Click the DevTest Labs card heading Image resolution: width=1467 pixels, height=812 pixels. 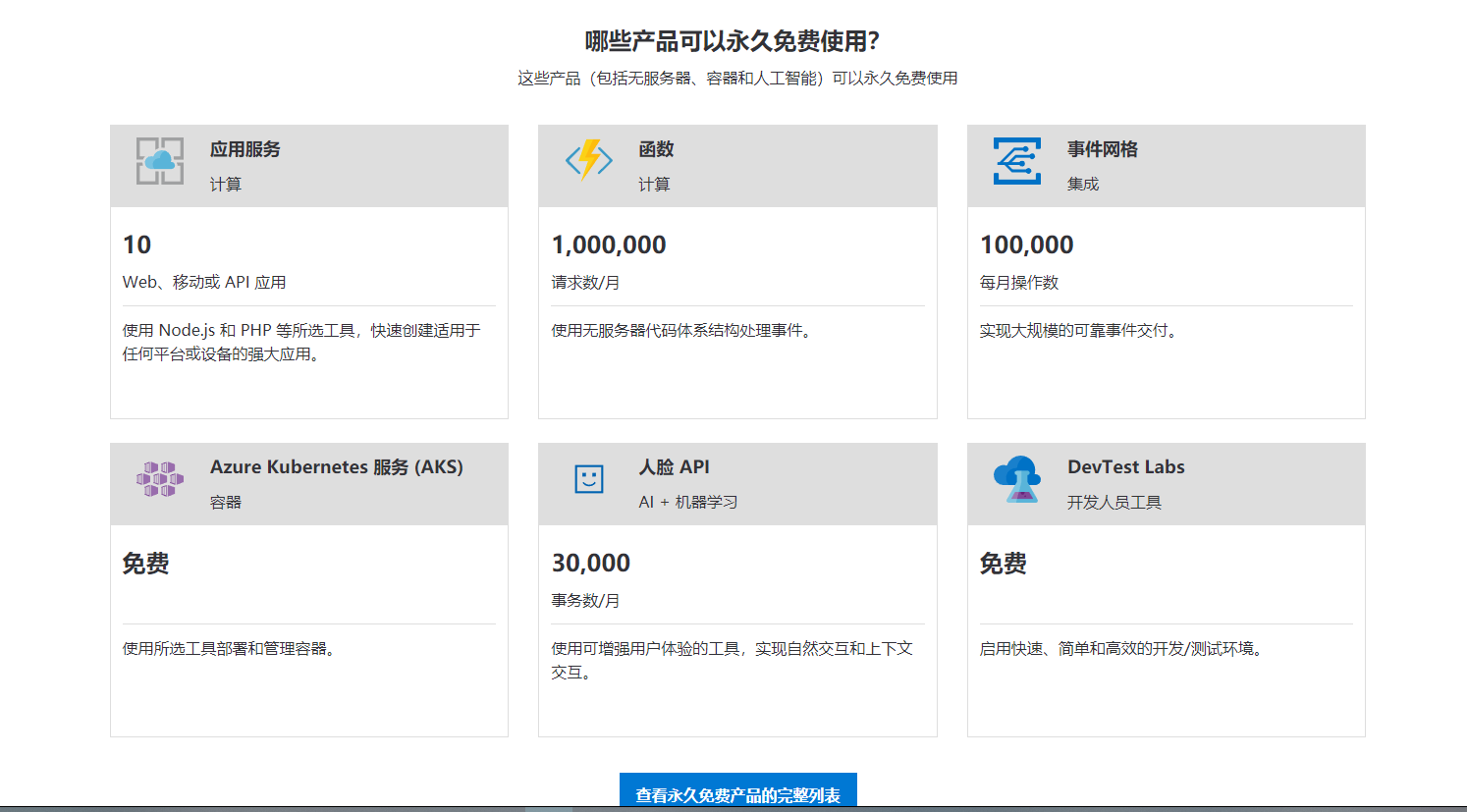[1126, 467]
